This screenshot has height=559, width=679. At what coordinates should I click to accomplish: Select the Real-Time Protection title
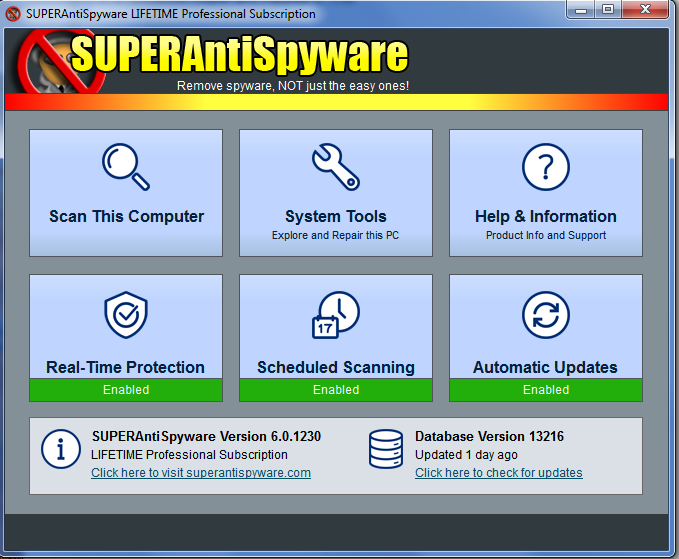click(x=125, y=367)
